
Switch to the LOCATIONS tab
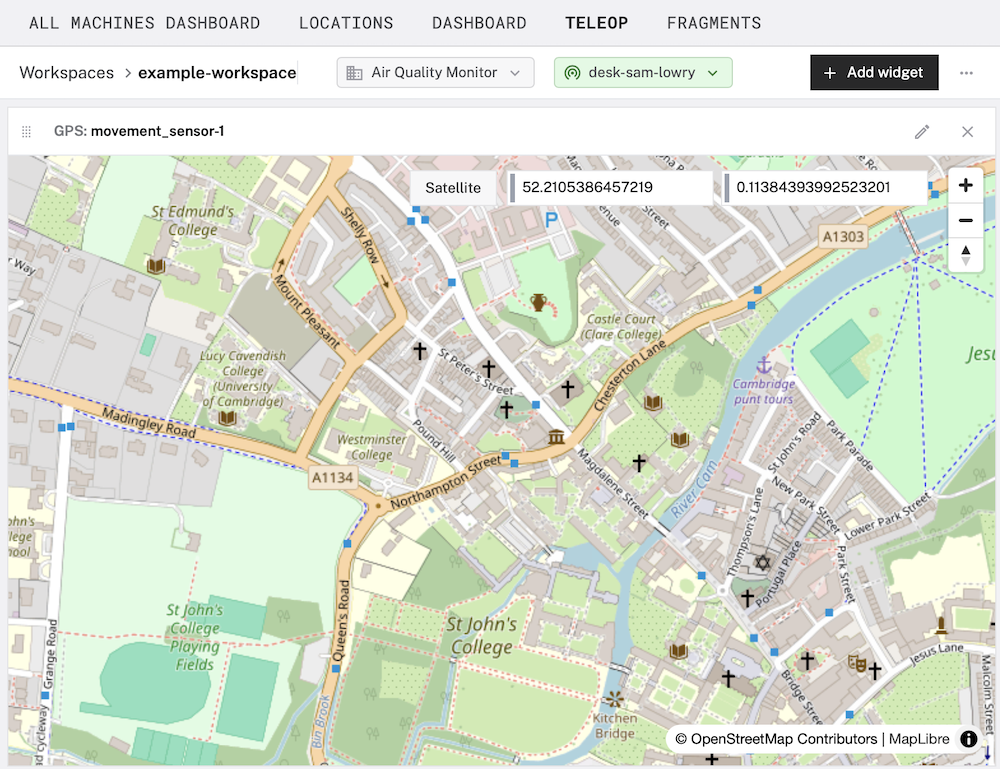[x=346, y=22]
